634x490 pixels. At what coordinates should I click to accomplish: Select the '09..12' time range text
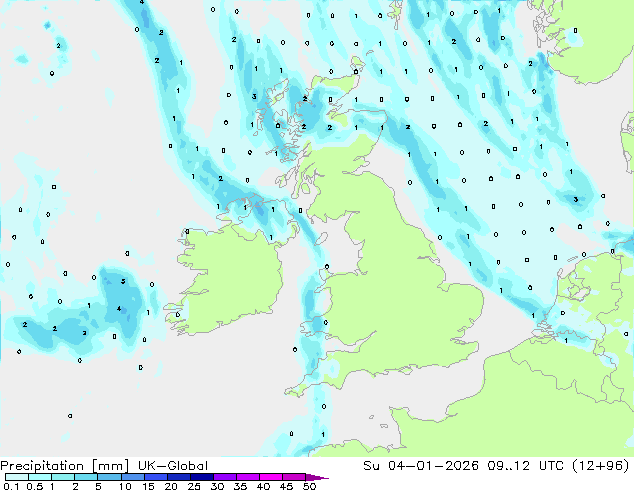508,466
